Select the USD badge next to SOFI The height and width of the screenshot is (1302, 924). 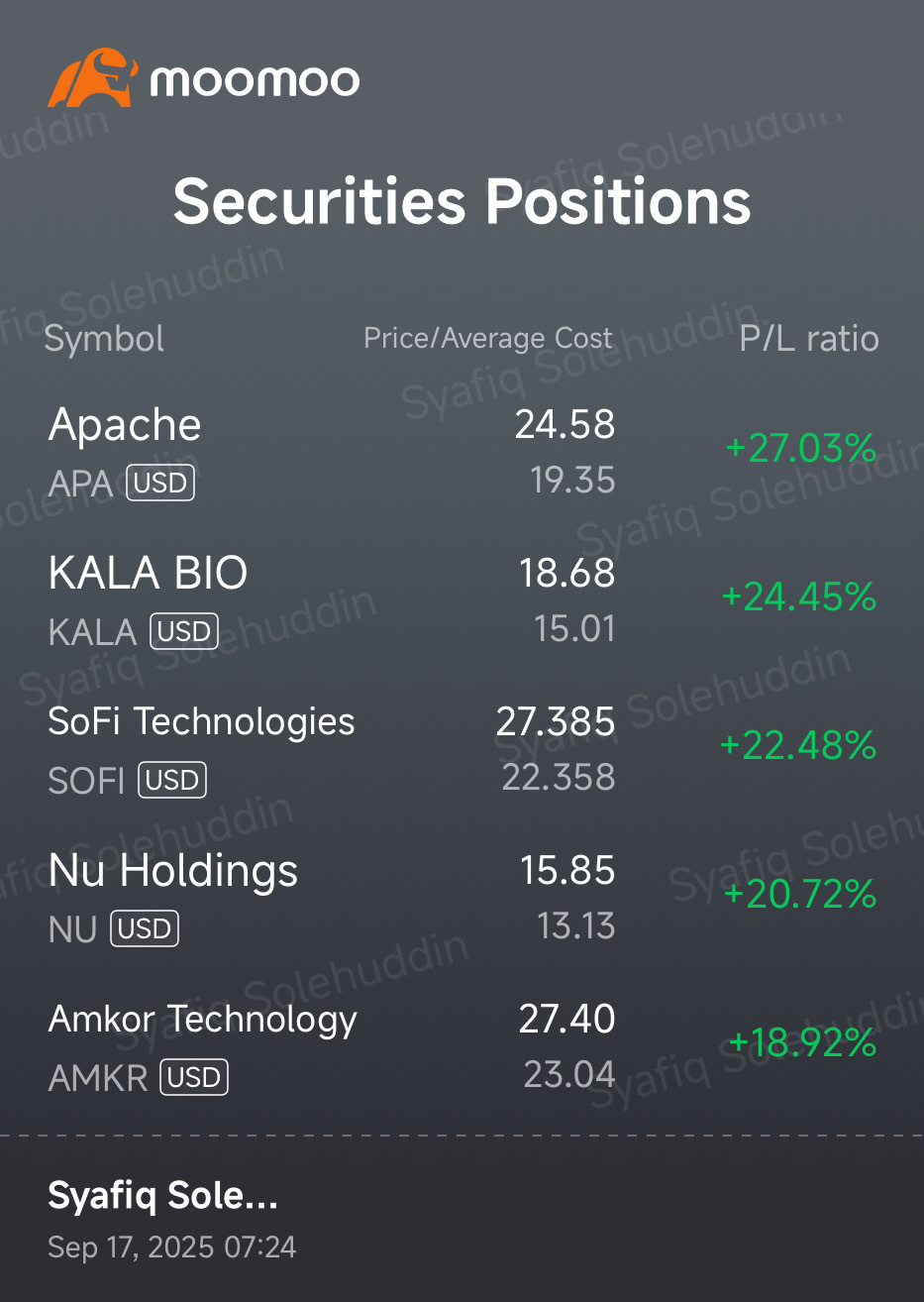point(172,780)
